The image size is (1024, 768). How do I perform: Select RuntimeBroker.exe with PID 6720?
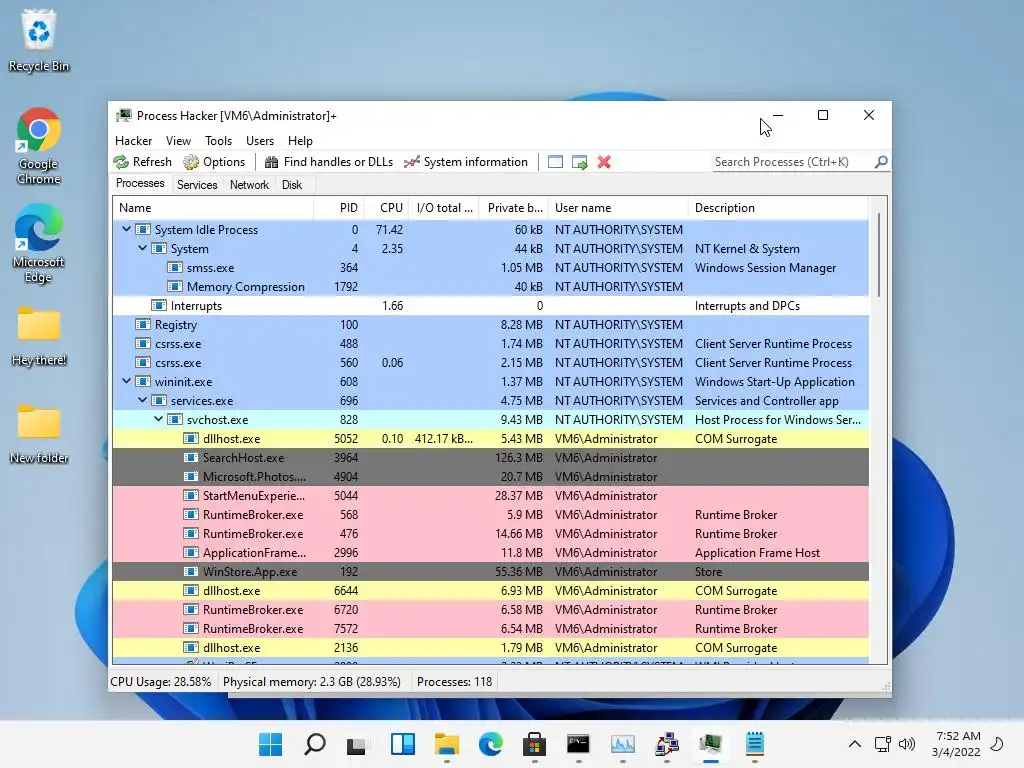tap(490, 609)
